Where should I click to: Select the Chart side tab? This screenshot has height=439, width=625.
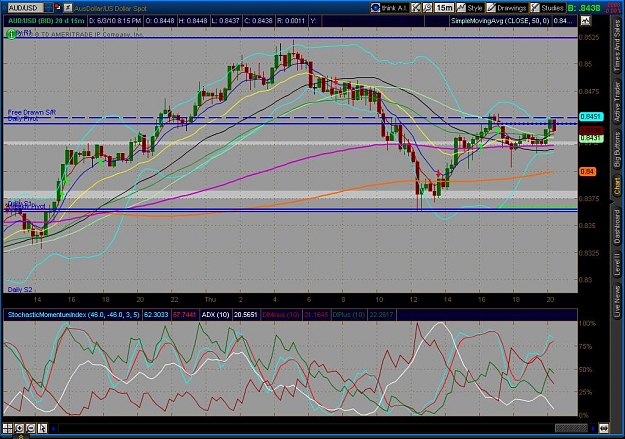point(617,187)
